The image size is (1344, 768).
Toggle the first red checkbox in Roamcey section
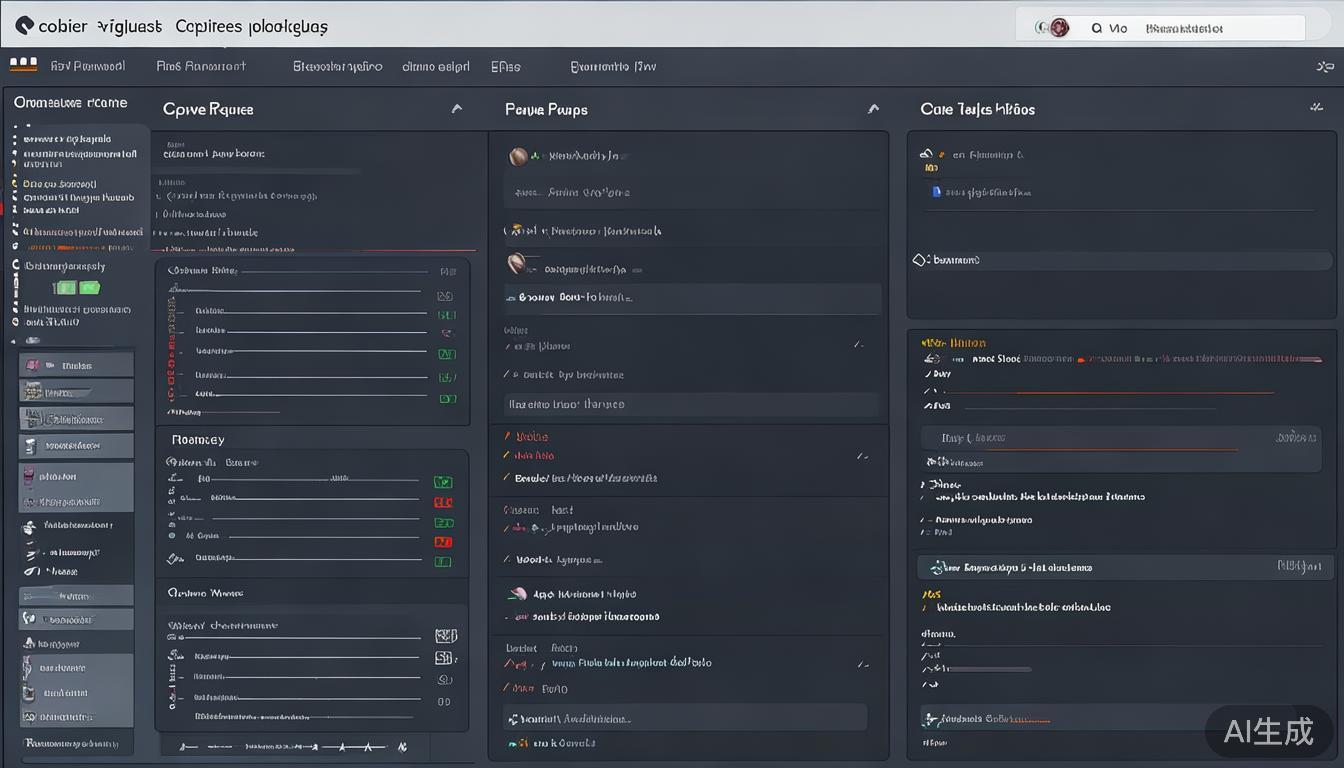442,502
